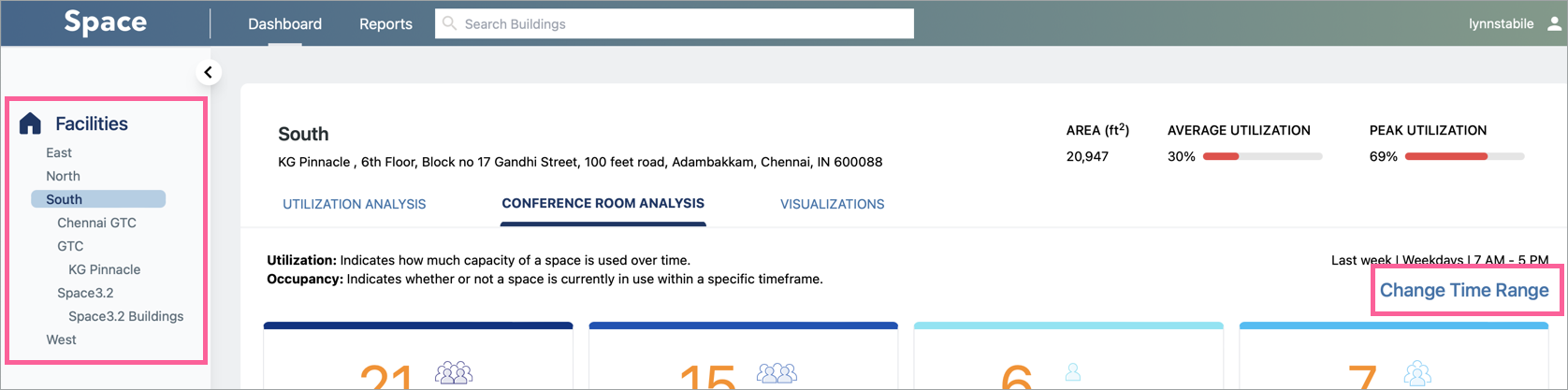Collapse the sidebar with the chevron button
Screen dimensions: 1568x390
coord(209,72)
